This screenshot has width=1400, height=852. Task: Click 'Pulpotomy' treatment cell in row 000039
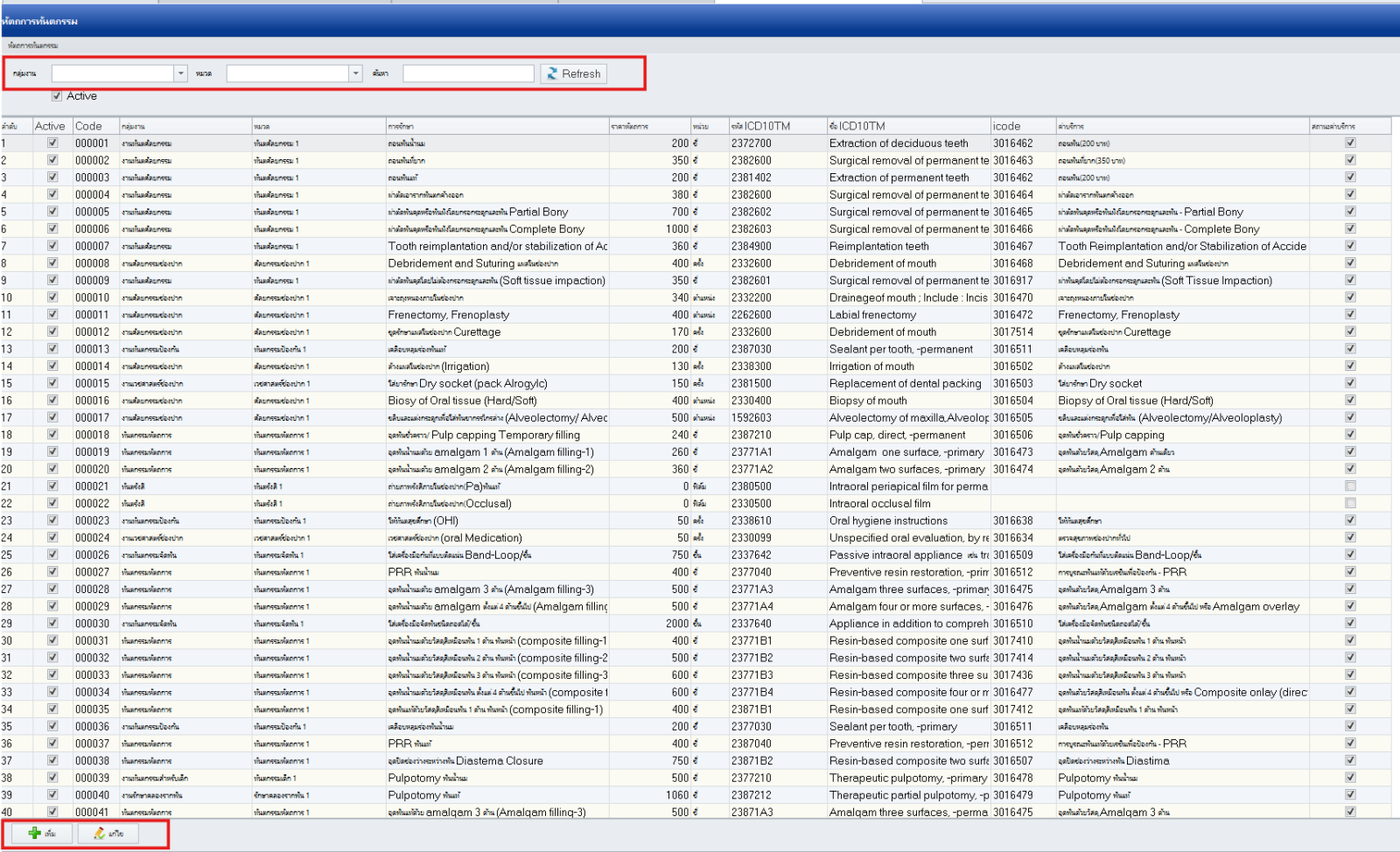[x=498, y=777]
